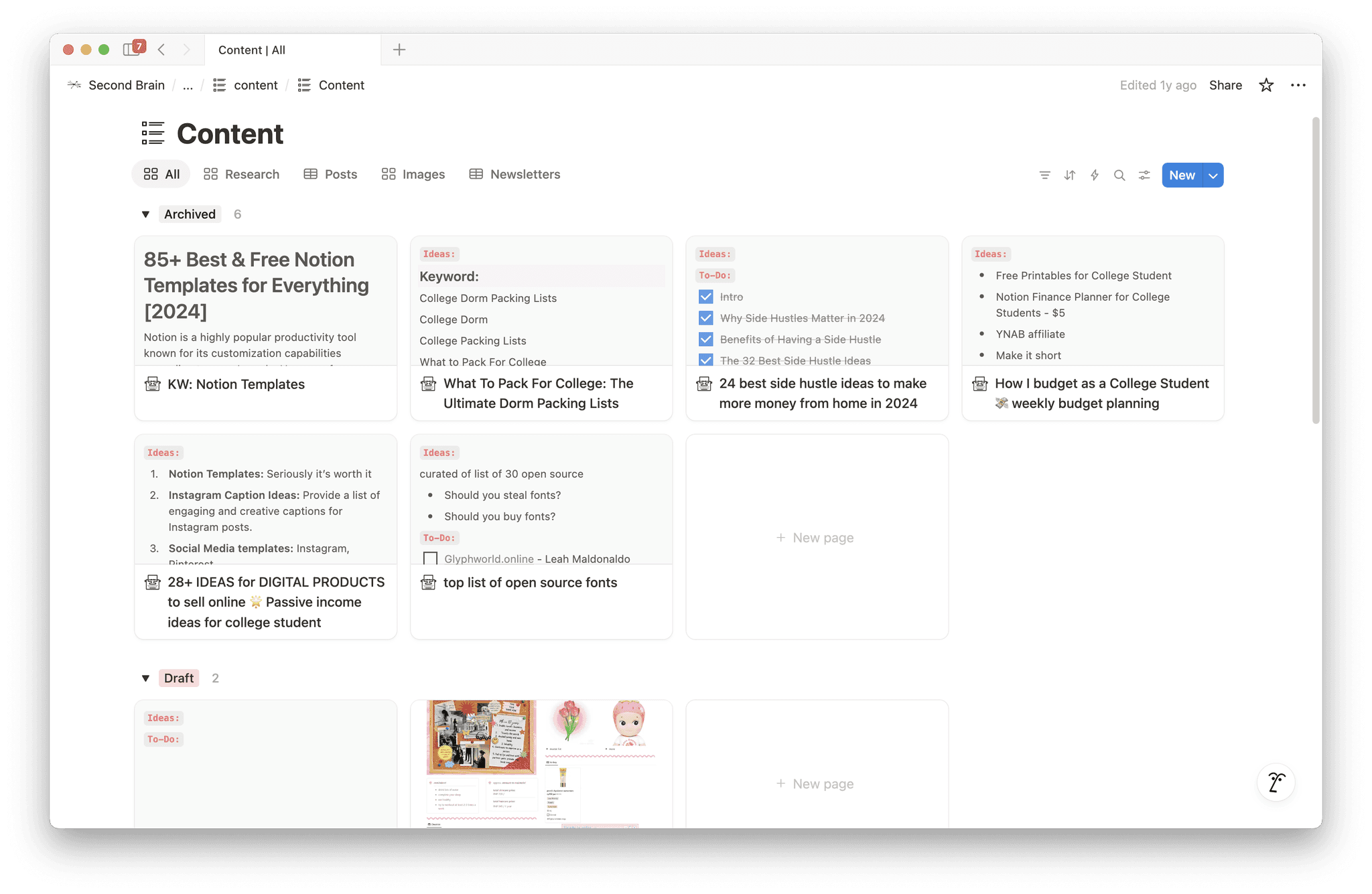This screenshot has width=1372, height=894.
Task: Open the dropdown arrow beside New
Action: coord(1213,175)
